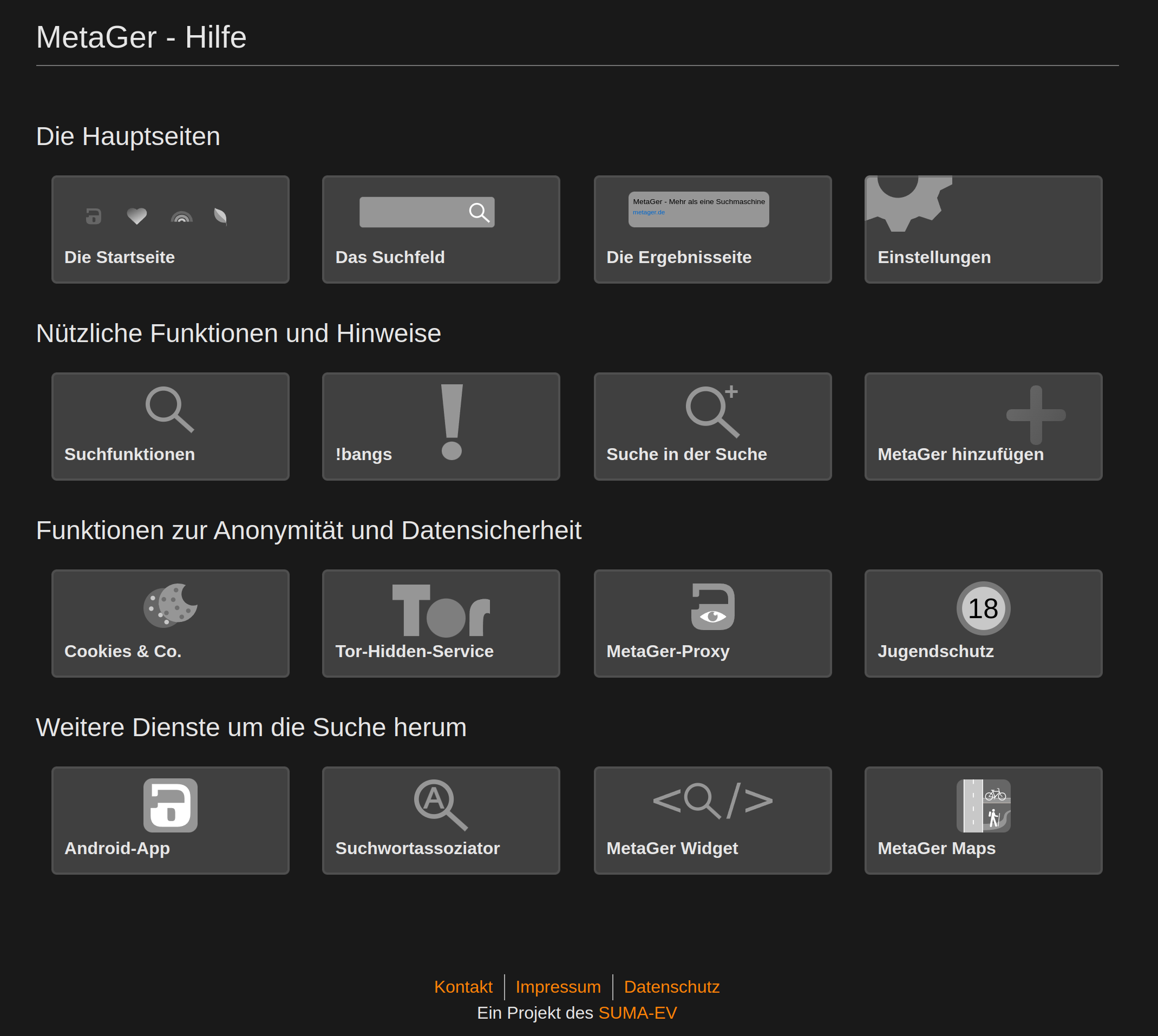Click the metager.de link in result preview
The image size is (1158, 1036).
[649, 212]
